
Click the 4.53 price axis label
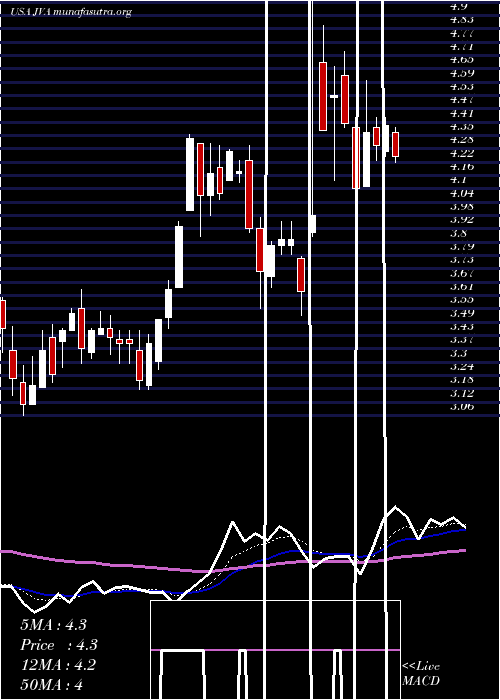(x=462, y=86)
